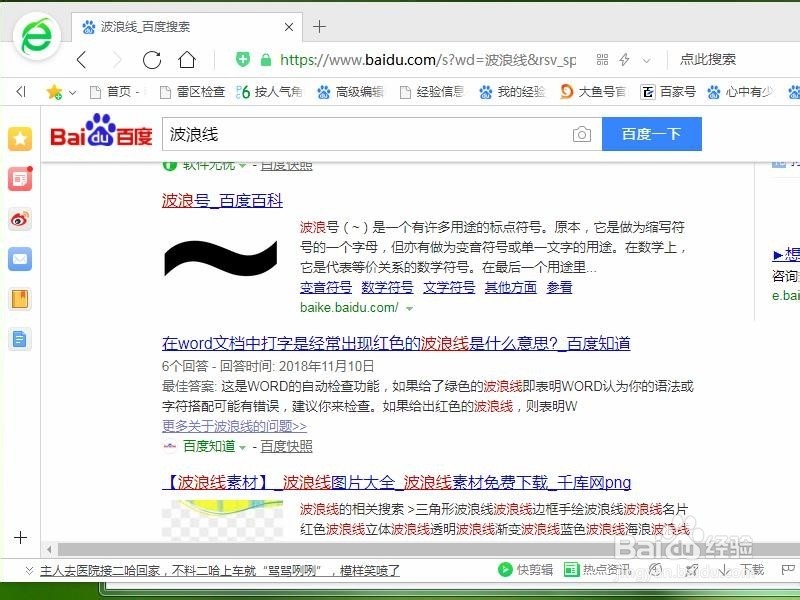800x600 pixels.
Task: Expand the status bar news chevron
Action: pyautogui.click(x=29, y=570)
